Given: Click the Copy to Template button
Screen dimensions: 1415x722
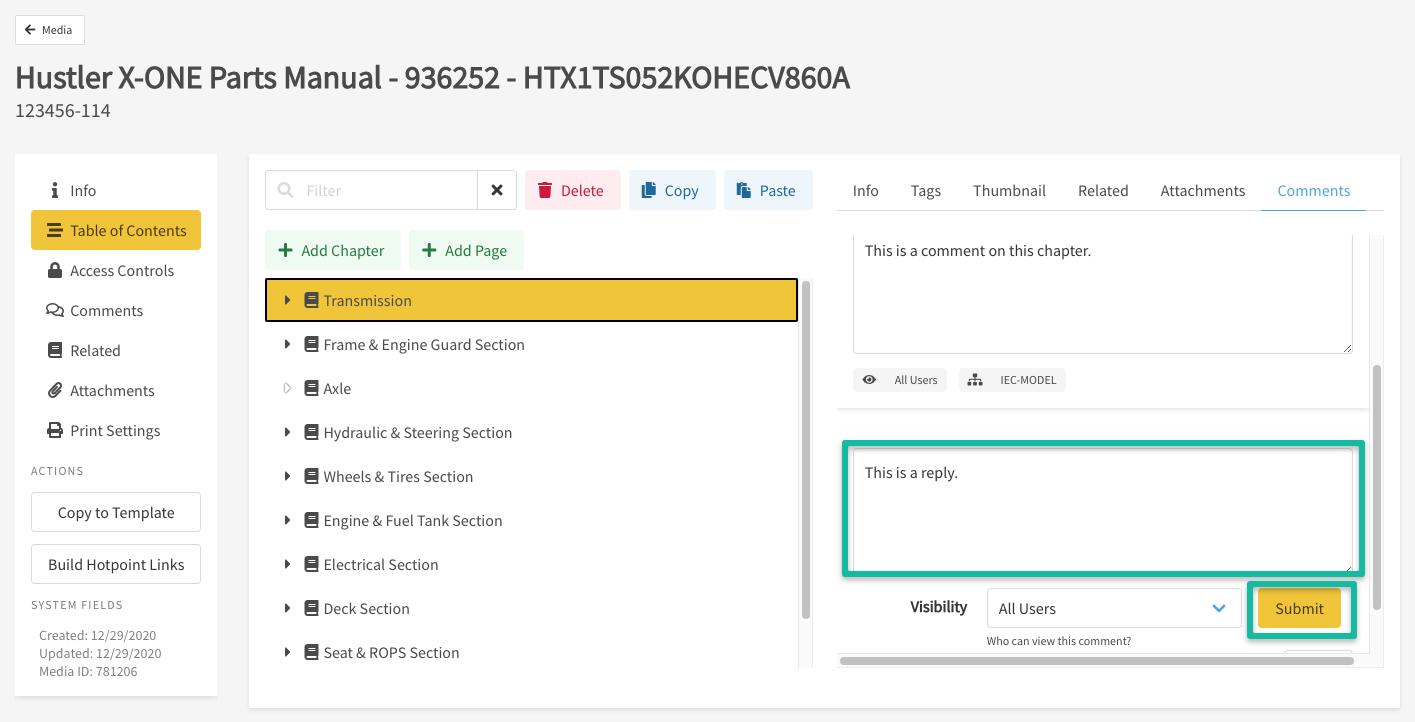Looking at the screenshot, I should 116,512.
